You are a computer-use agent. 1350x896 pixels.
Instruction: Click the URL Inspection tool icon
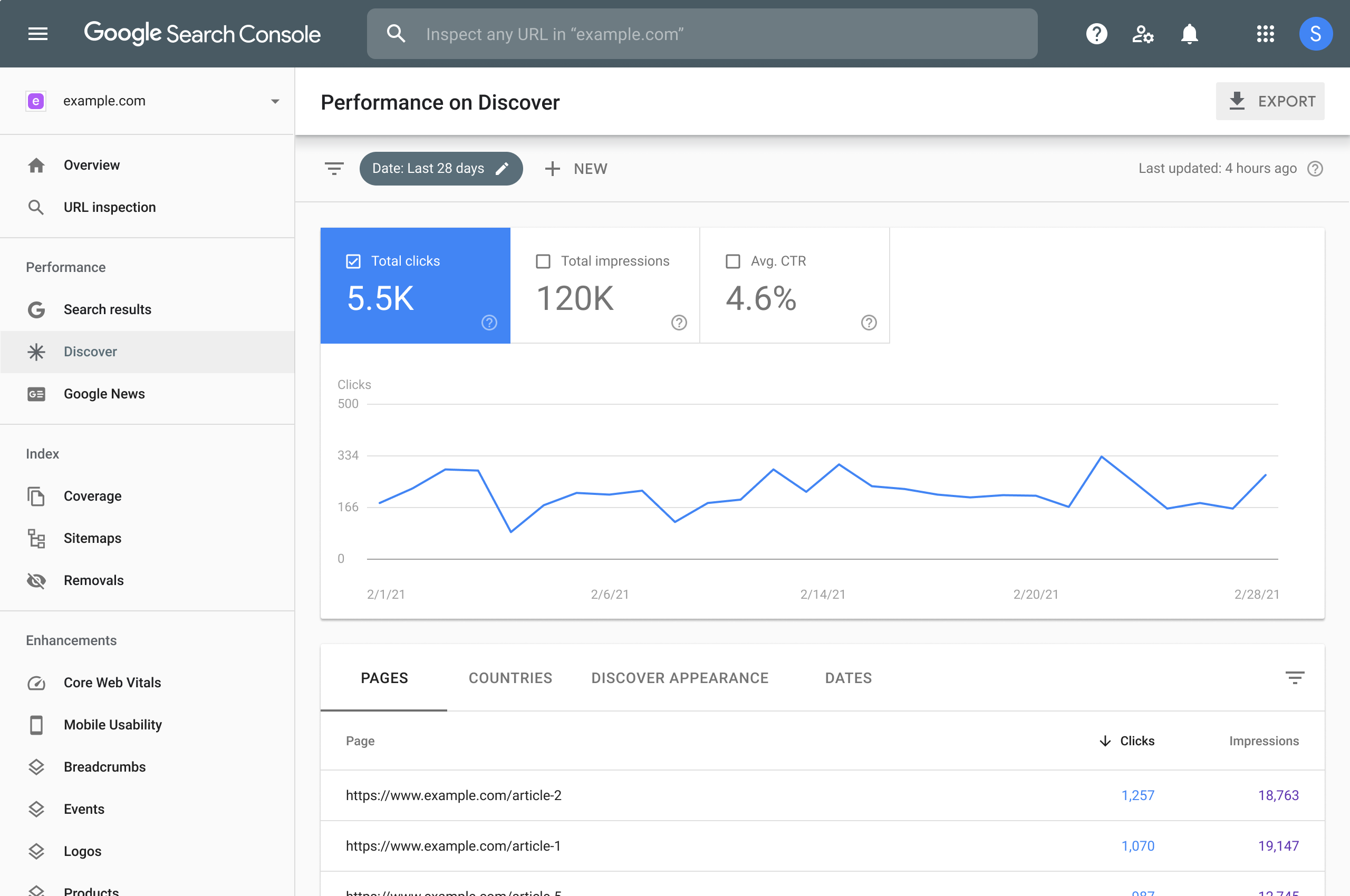[x=36, y=207]
